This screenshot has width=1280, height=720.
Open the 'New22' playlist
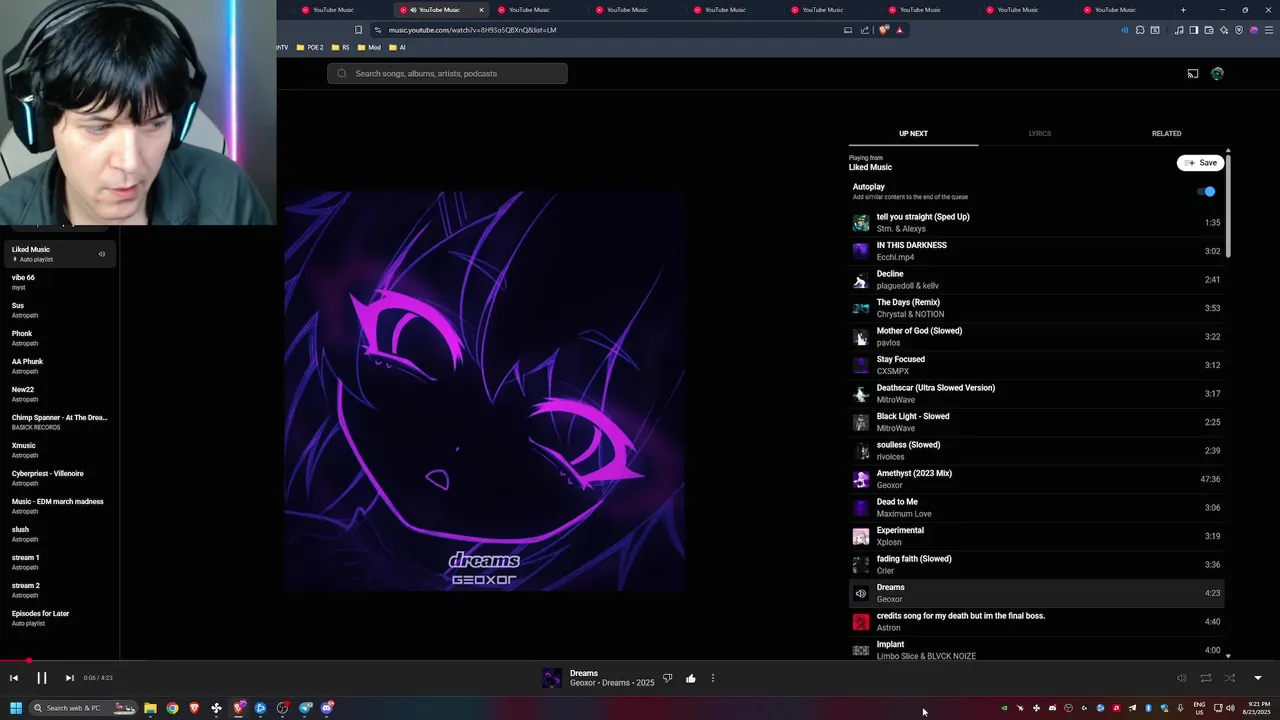60,394
